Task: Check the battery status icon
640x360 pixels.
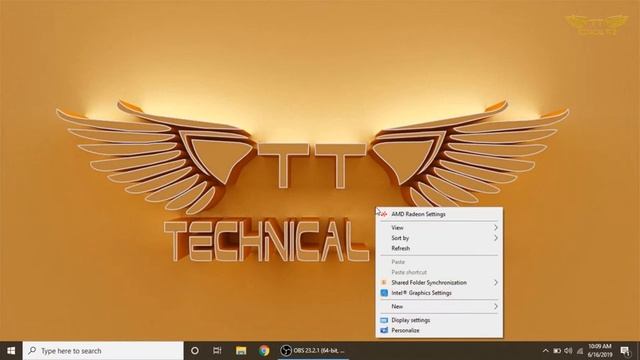Action: [x=557, y=351]
